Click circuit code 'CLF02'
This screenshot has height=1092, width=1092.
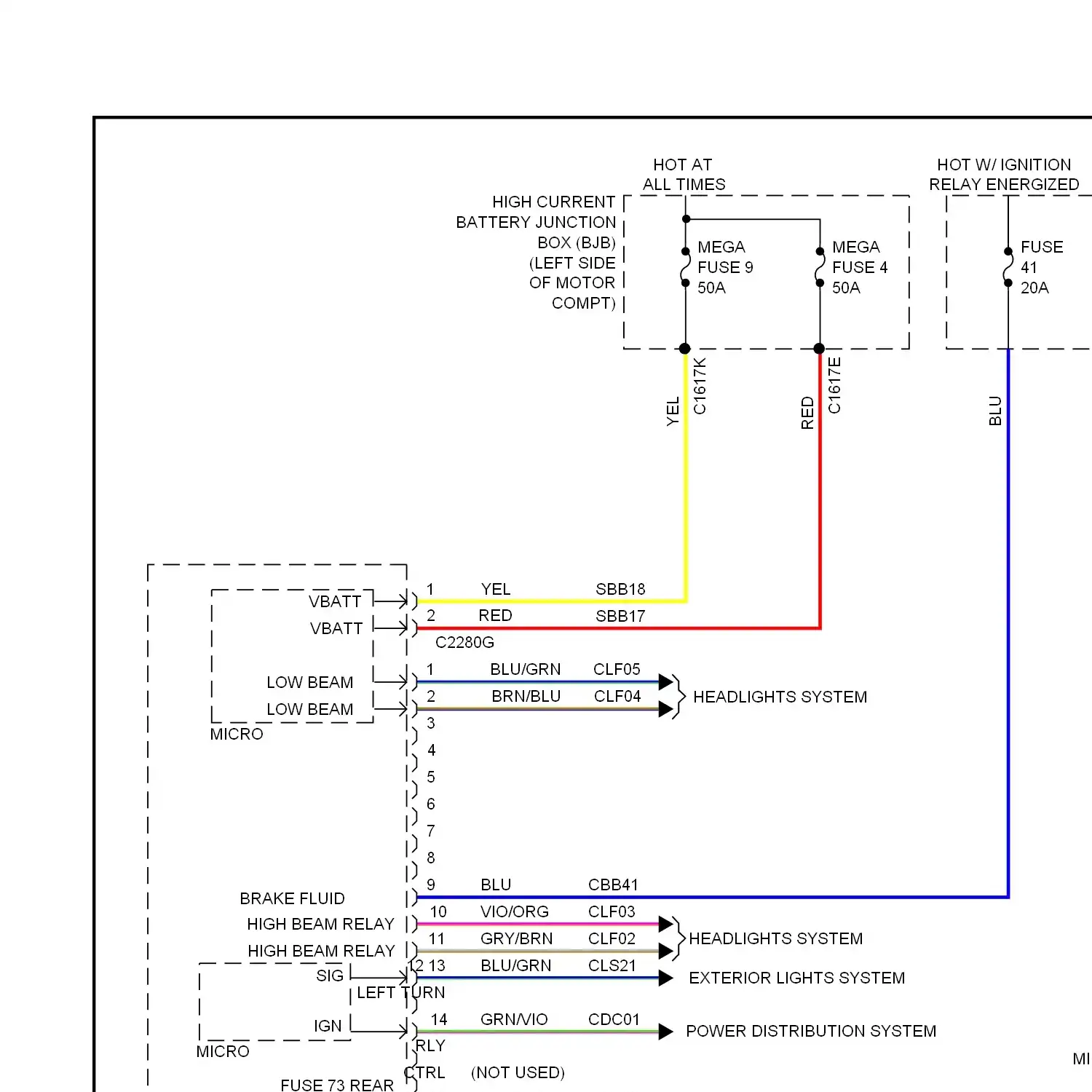[x=612, y=938]
